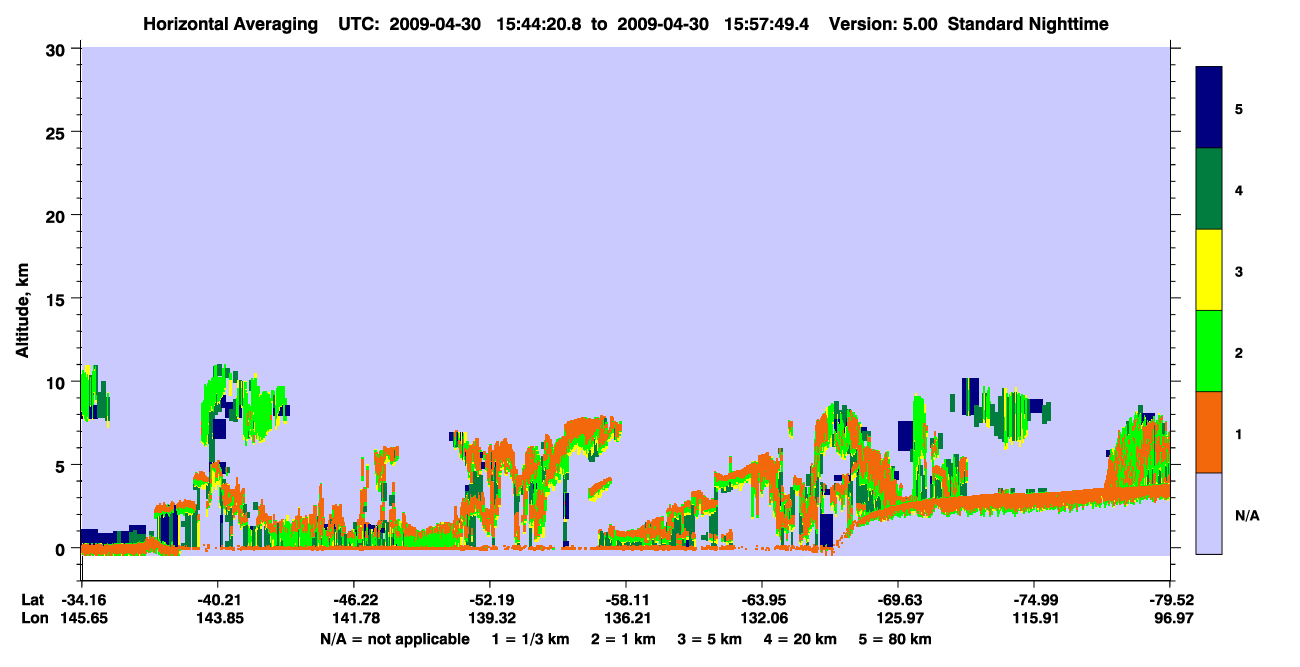Viewport: 1300px width, 667px height.
Task: Click the bright green color bar segment labeled 2
Action: point(1209,351)
